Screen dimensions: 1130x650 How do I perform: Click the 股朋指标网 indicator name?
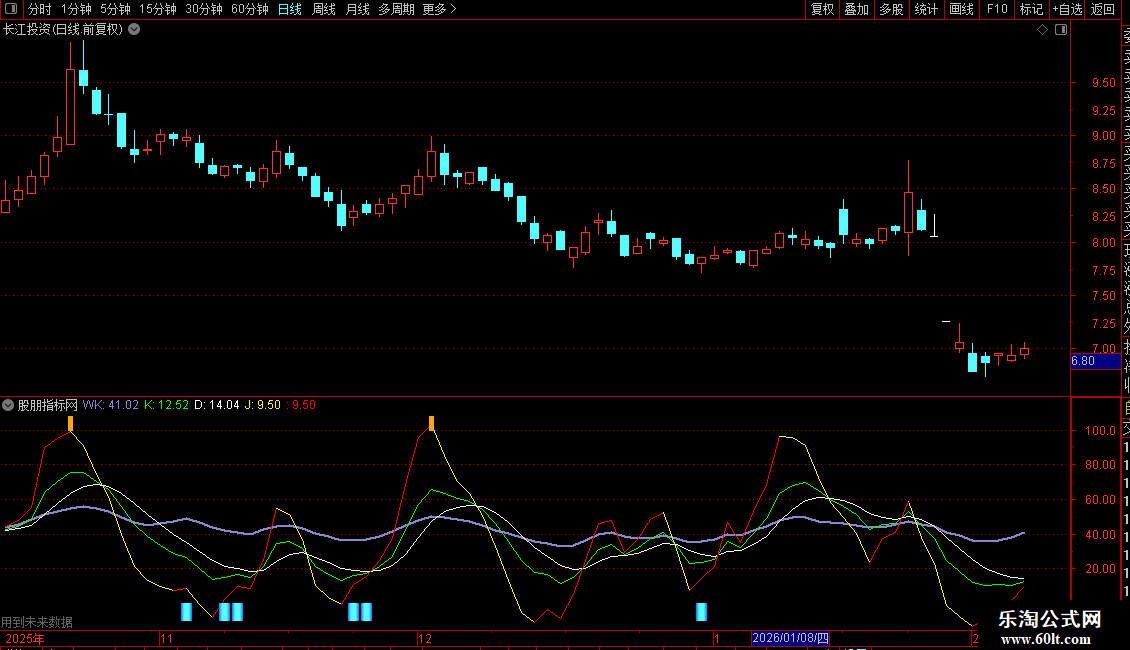pos(47,405)
